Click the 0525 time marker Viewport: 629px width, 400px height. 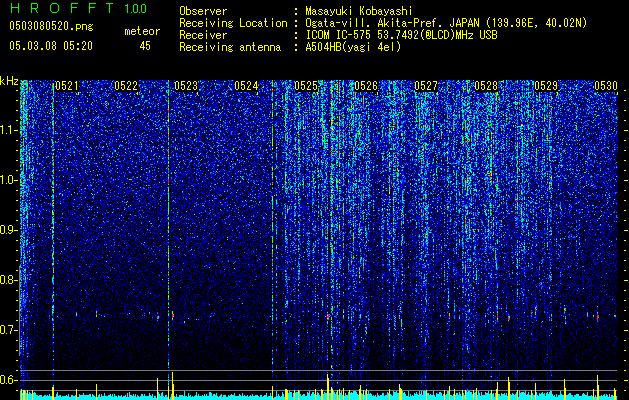[x=306, y=86]
